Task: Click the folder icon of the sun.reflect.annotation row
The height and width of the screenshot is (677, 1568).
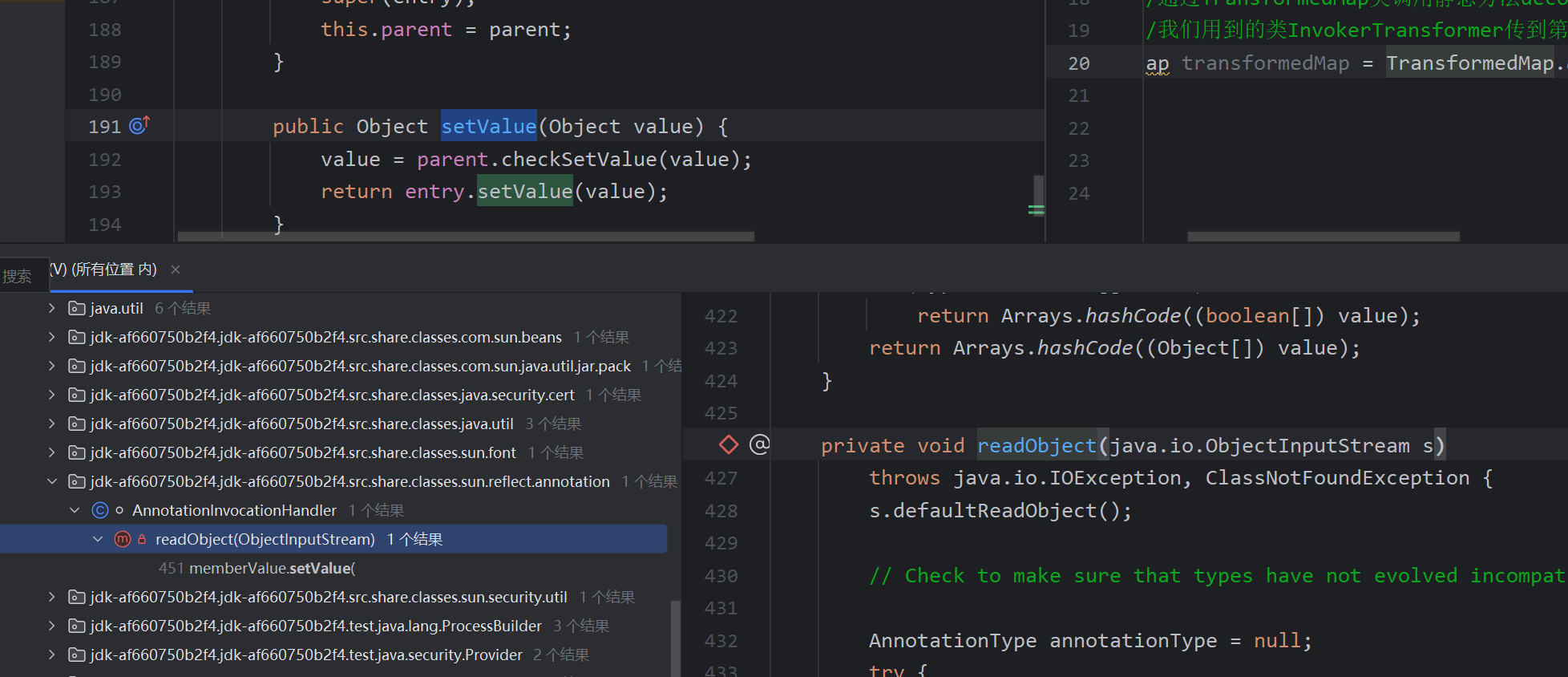Action: click(77, 481)
